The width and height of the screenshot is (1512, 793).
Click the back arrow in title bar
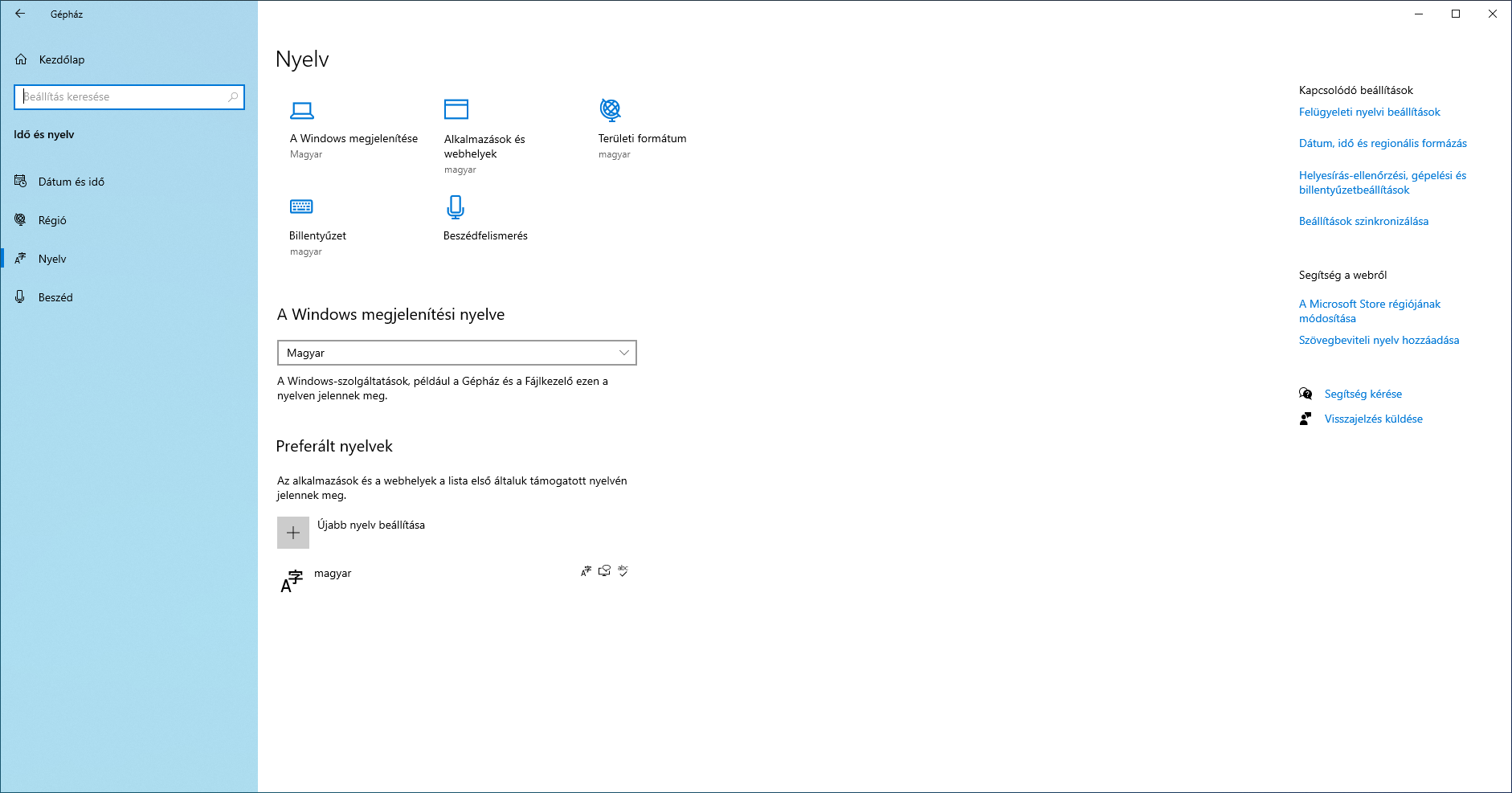coord(20,14)
